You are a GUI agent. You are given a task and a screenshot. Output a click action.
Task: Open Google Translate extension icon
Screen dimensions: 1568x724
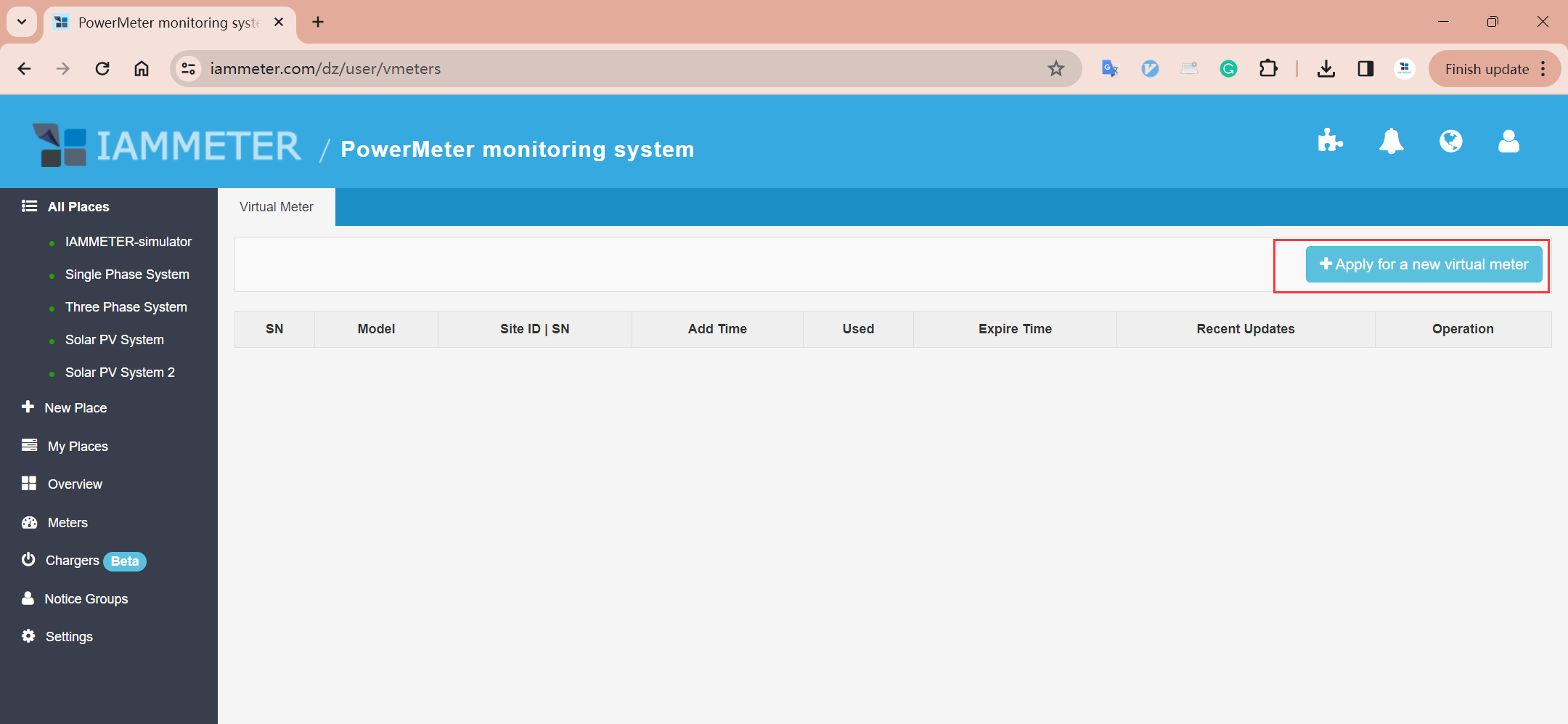(x=1110, y=68)
